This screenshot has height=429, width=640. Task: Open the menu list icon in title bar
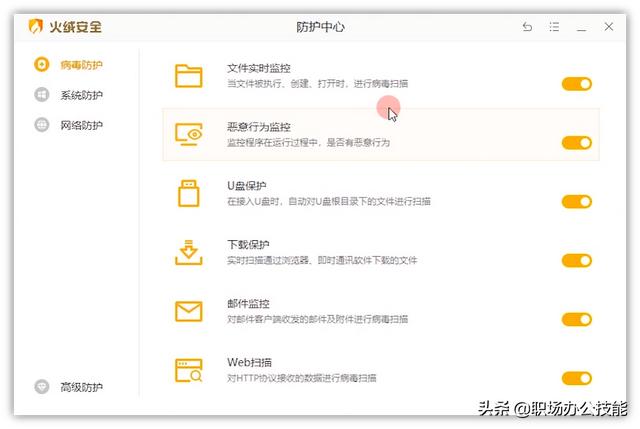point(554,27)
